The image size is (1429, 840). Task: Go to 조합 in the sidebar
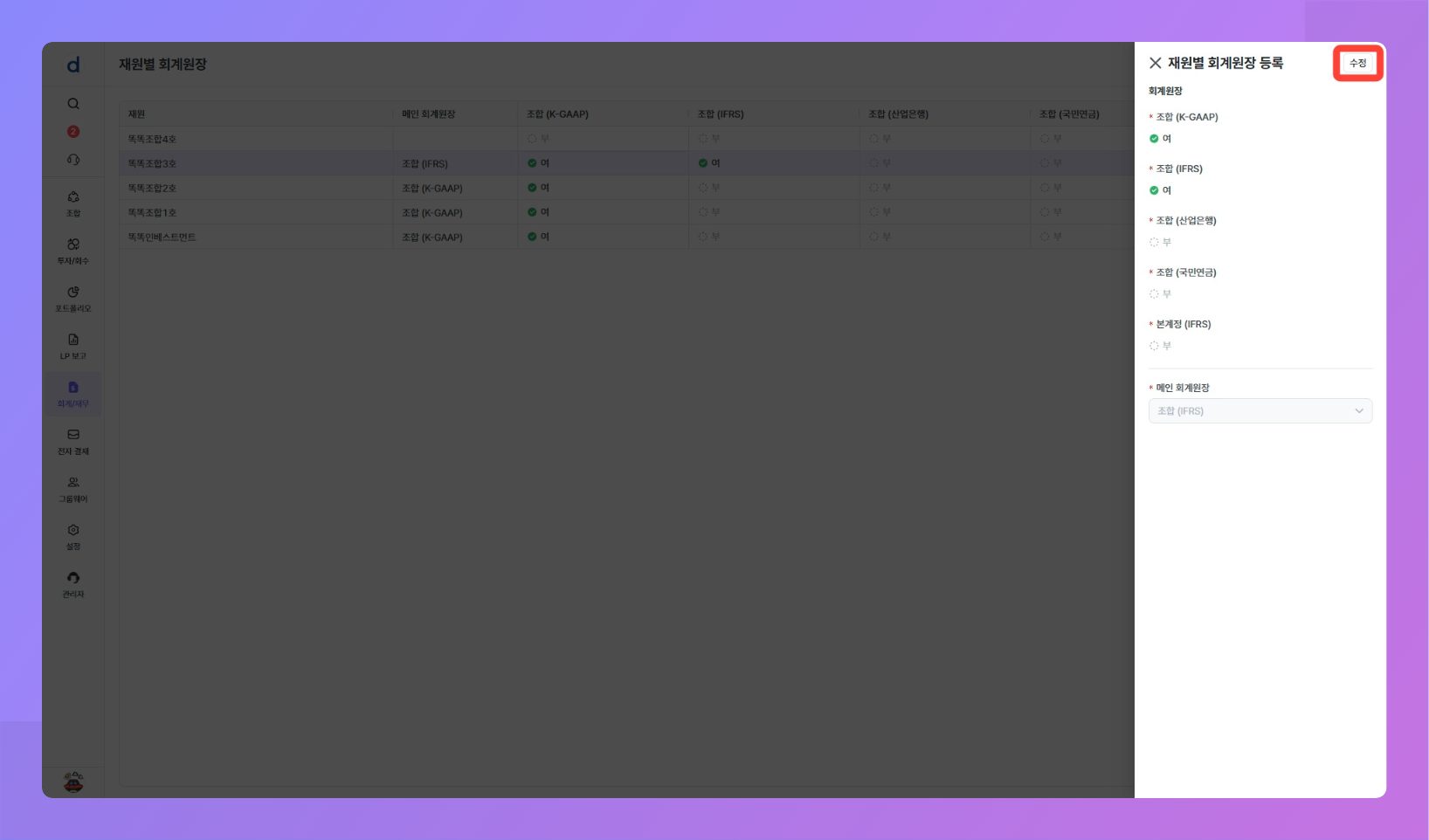(x=73, y=203)
